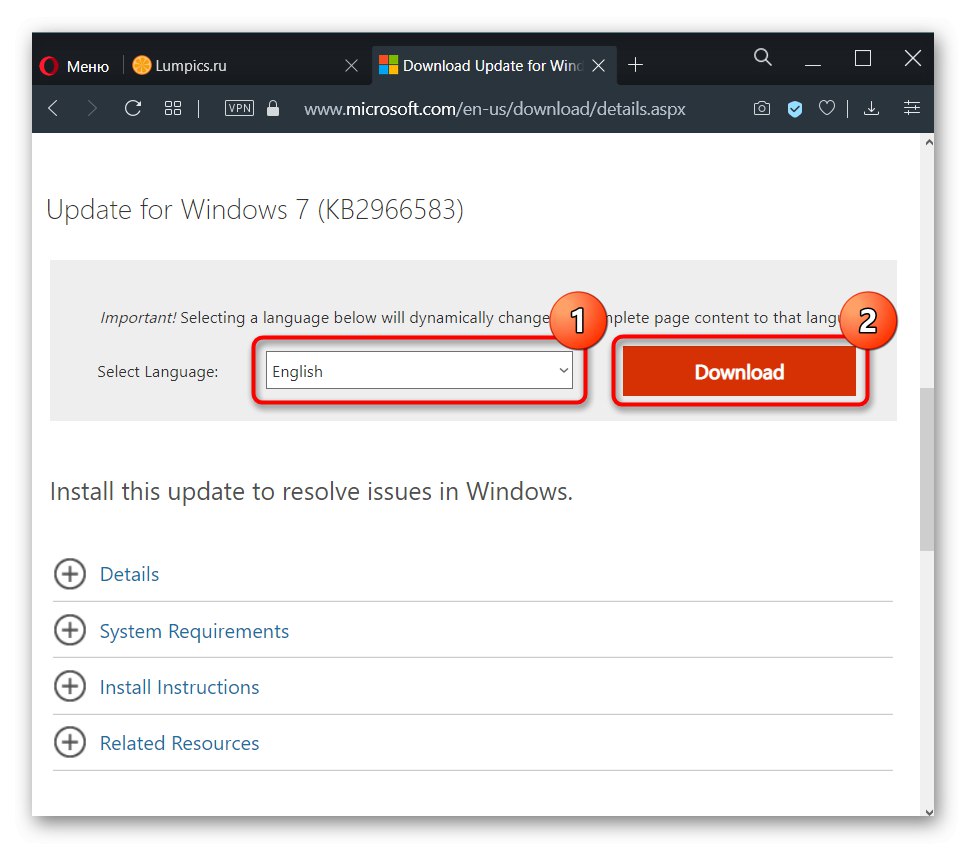This screenshot has width=966, height=848.
Task: Expand Related Resources plus icon
Action: tap(70, 743)
